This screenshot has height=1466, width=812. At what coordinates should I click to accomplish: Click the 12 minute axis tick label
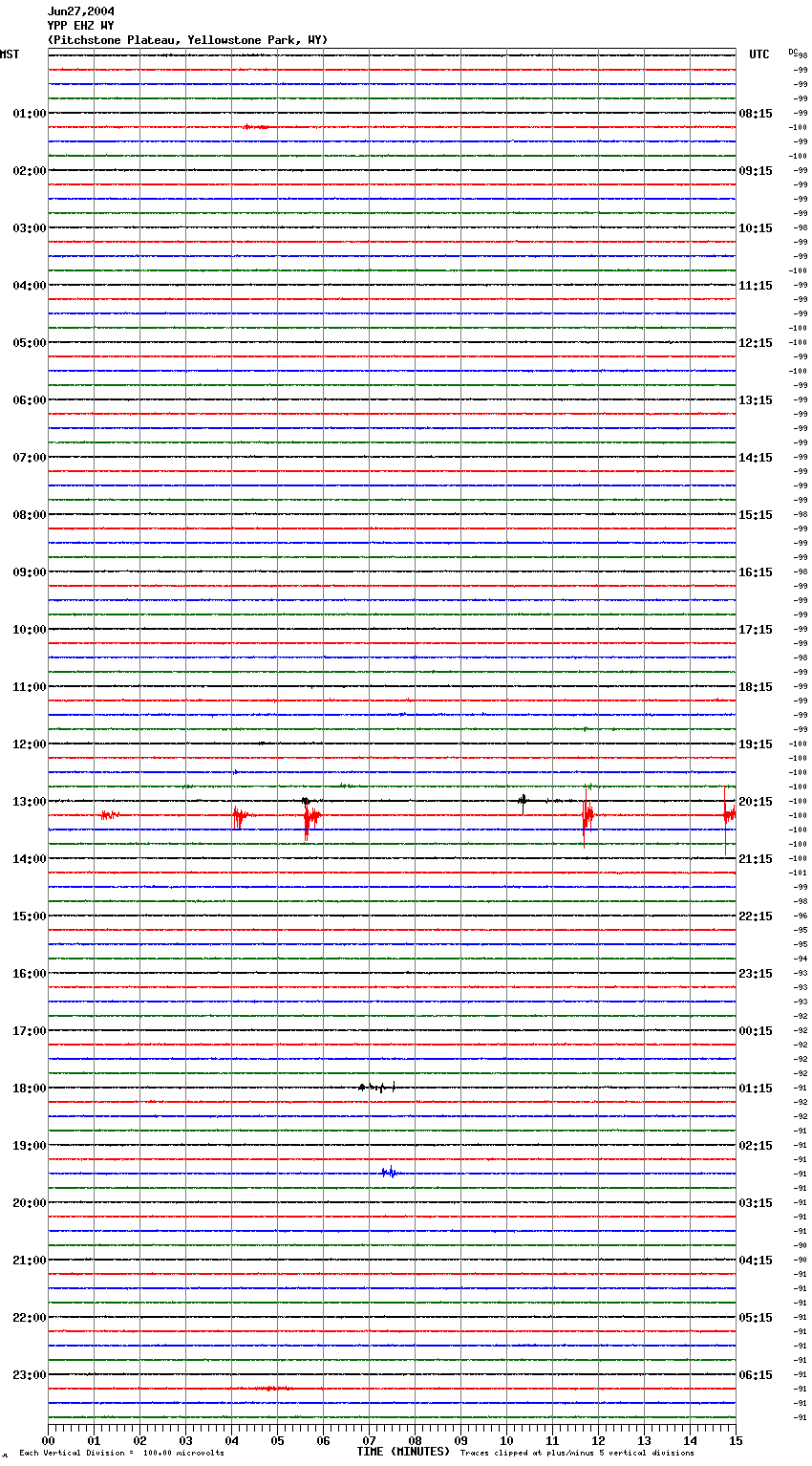[x=598, y=1440]
